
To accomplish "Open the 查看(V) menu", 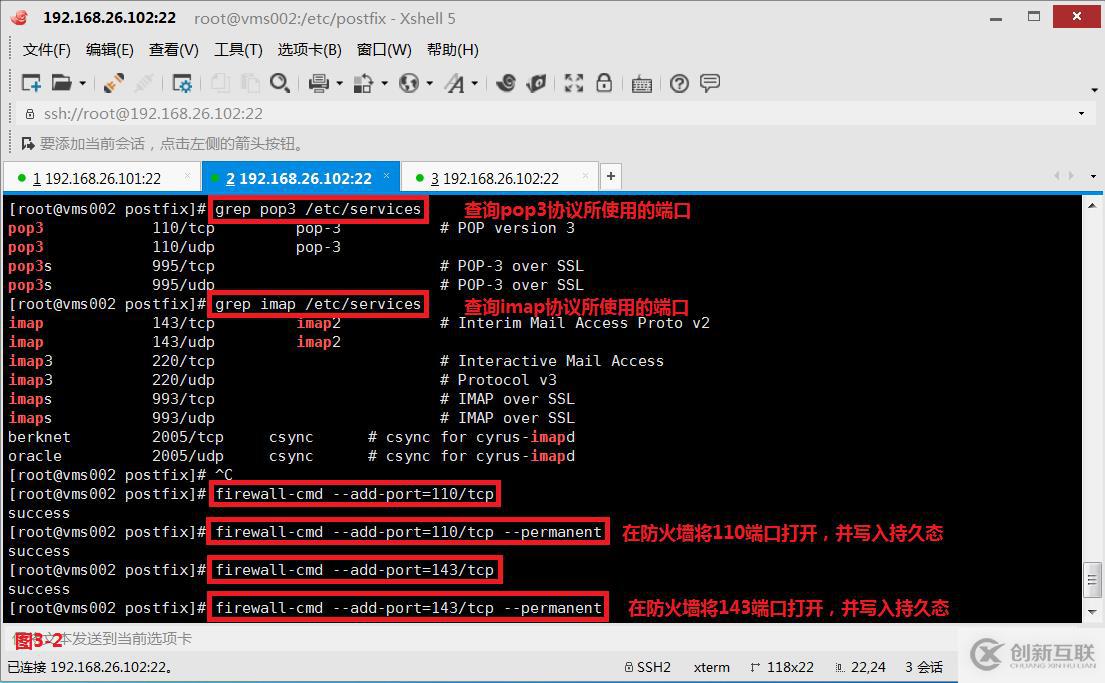I will [x=173, y=49].
